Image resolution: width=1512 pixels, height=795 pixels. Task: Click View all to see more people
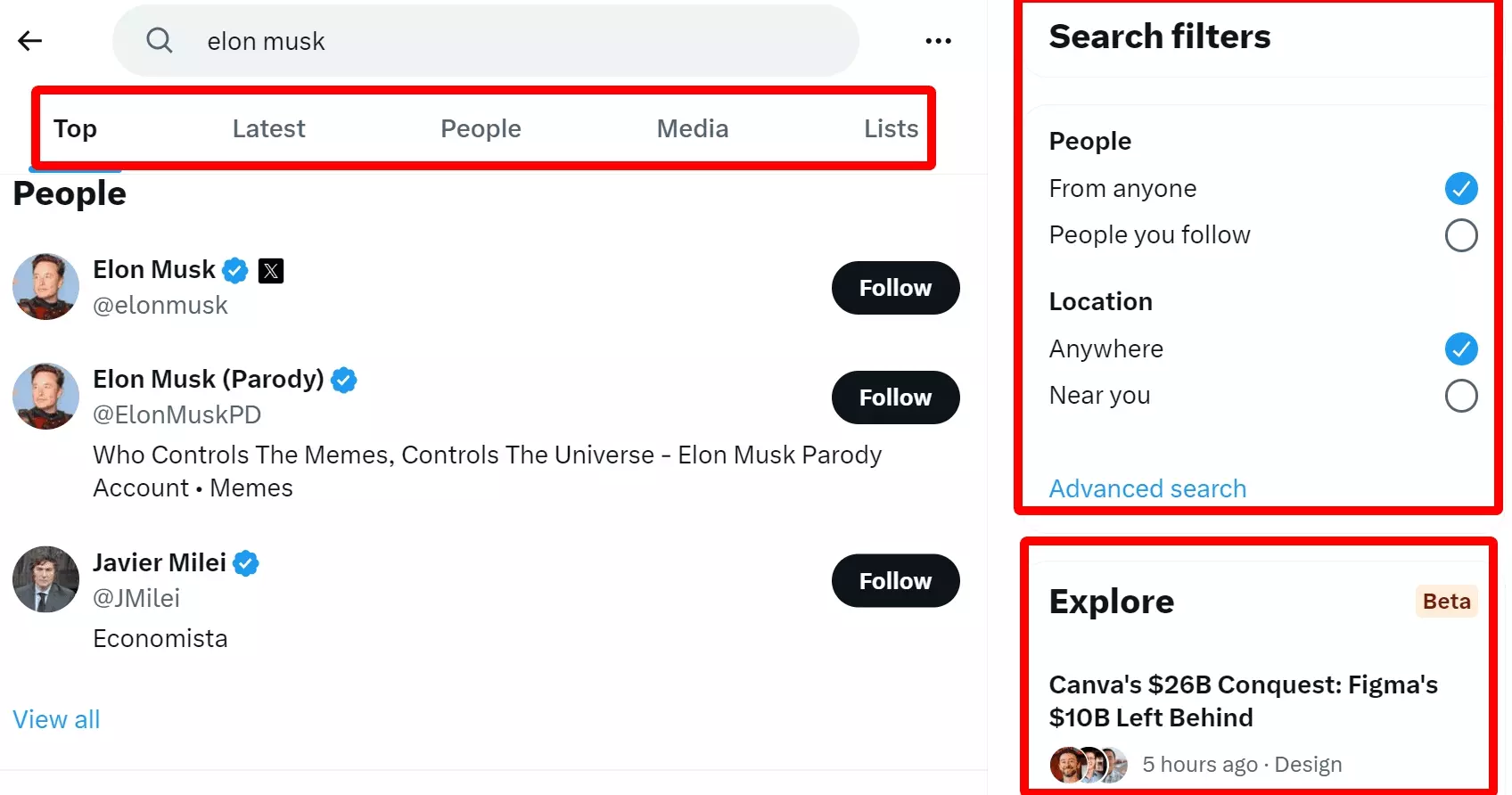(56, 718)
